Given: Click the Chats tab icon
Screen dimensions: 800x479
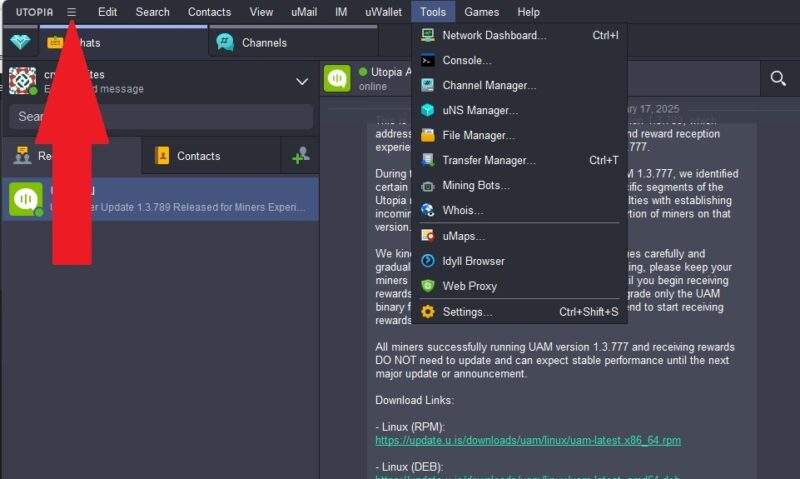Looking at the screenshot, I should (x=55, y=42).
